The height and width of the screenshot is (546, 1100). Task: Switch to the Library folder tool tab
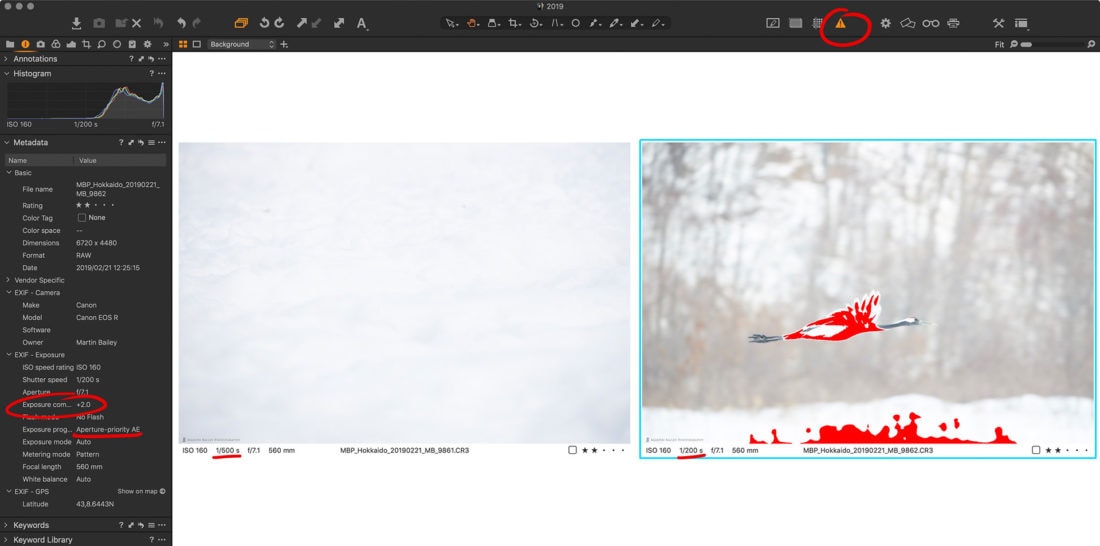10,45
